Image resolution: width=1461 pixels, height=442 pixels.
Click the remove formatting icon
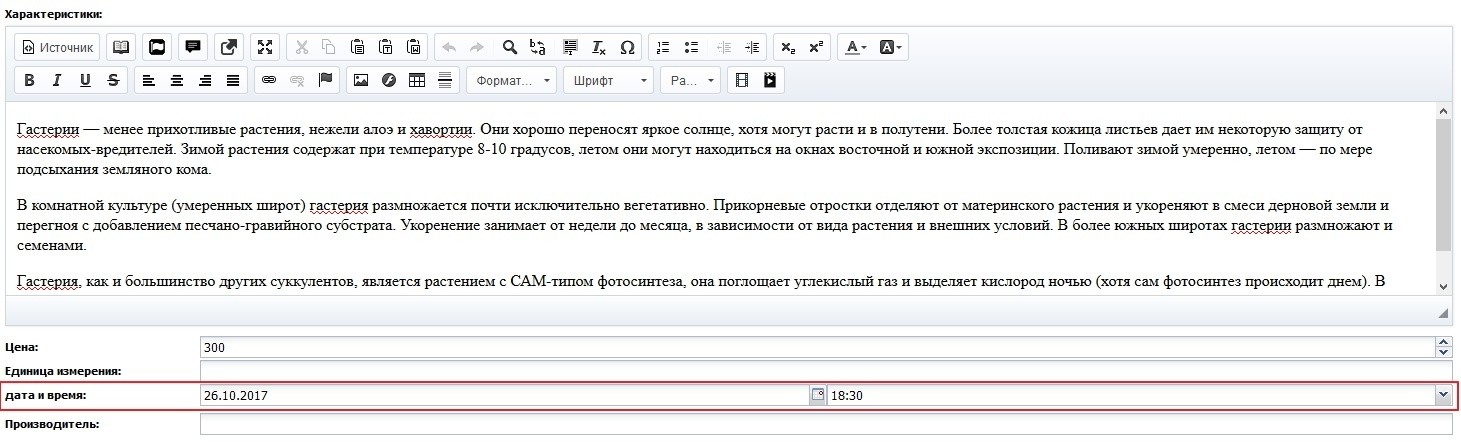(599, 47)
